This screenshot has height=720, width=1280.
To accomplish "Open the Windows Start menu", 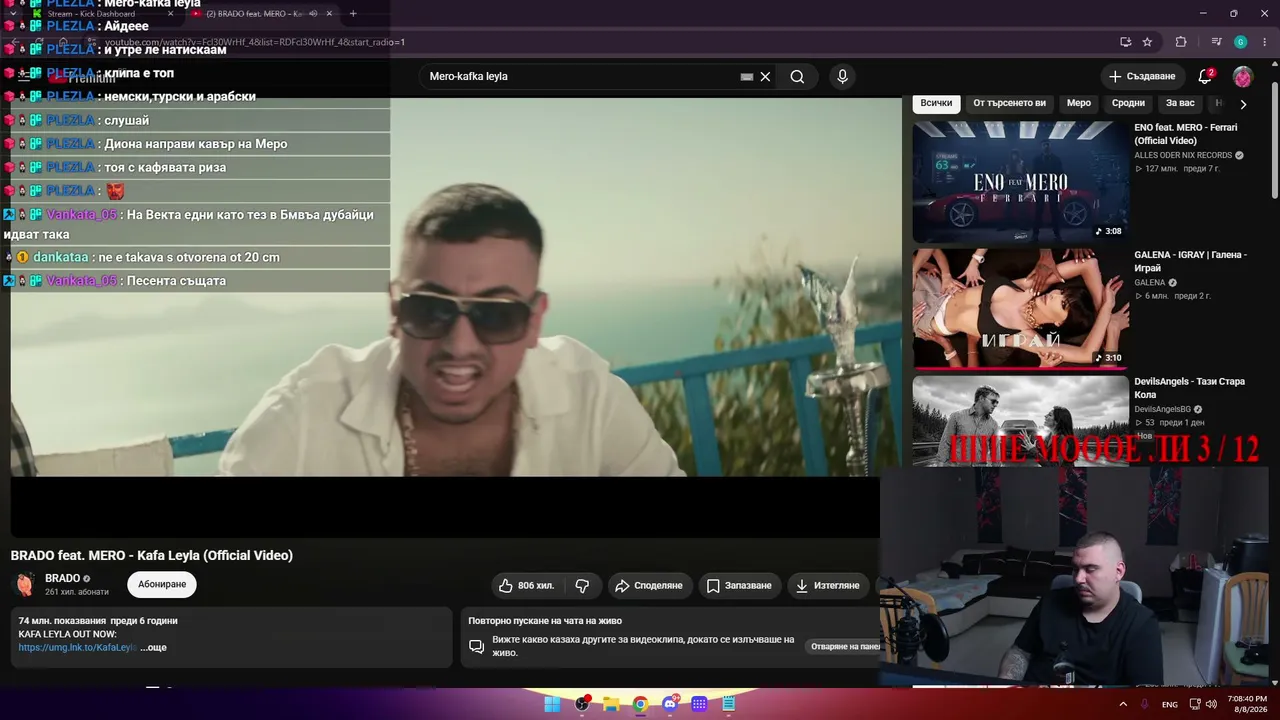I will (x=552, y=704).
